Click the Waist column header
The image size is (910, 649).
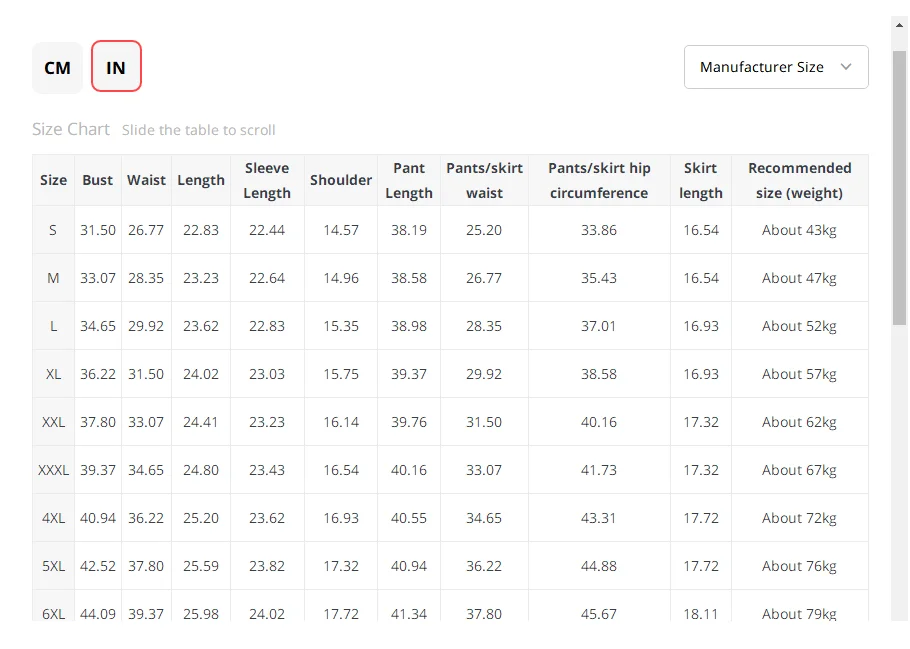pos(146,181)
